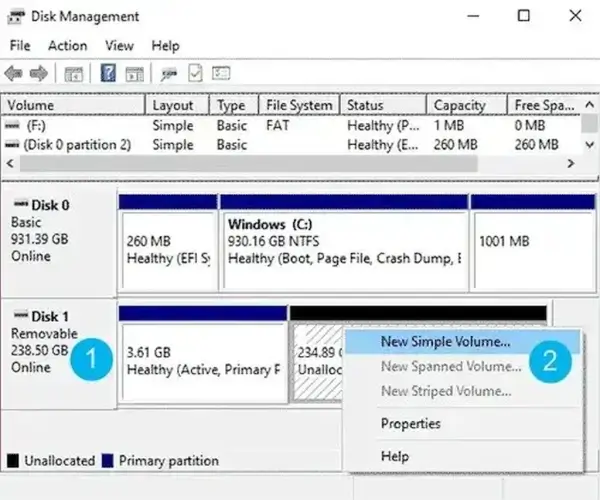
Task: Sort by the Status column header
Action: point(383,105)
